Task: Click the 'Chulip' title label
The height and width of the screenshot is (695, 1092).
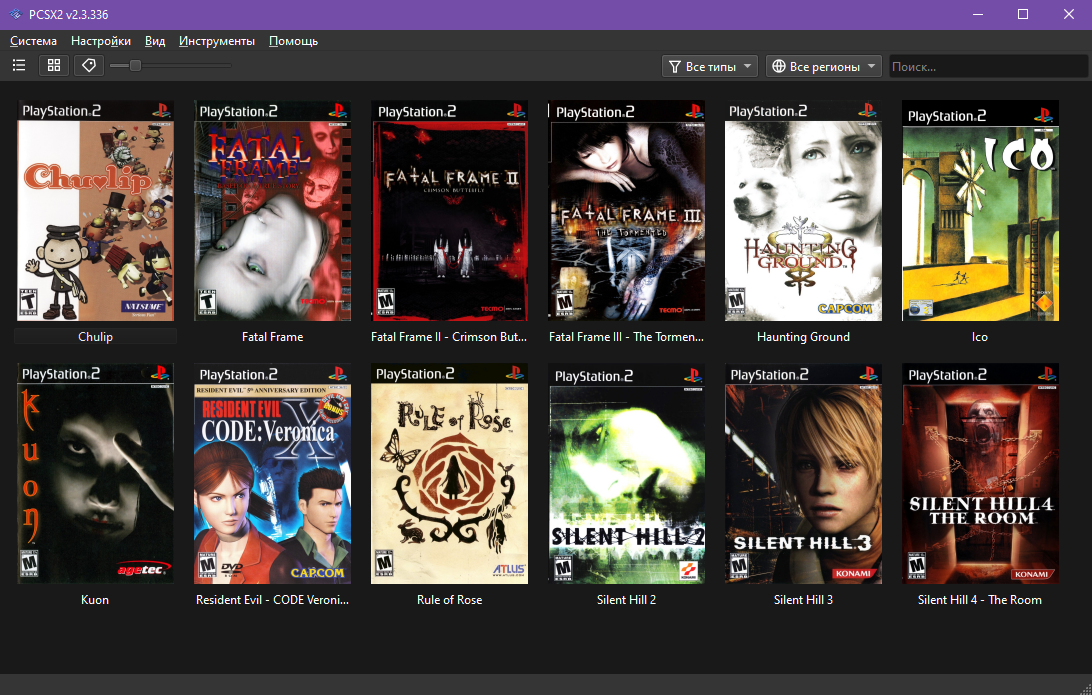Action: [x=95, y=336]
